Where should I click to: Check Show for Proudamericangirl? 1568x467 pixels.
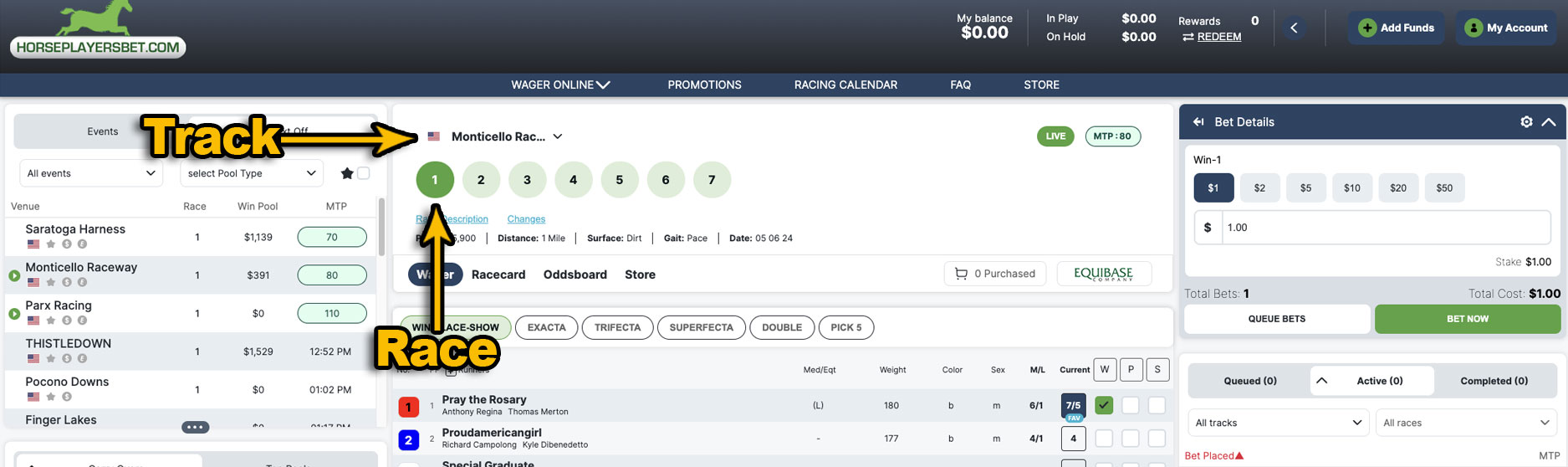[x=1157, y=439]
